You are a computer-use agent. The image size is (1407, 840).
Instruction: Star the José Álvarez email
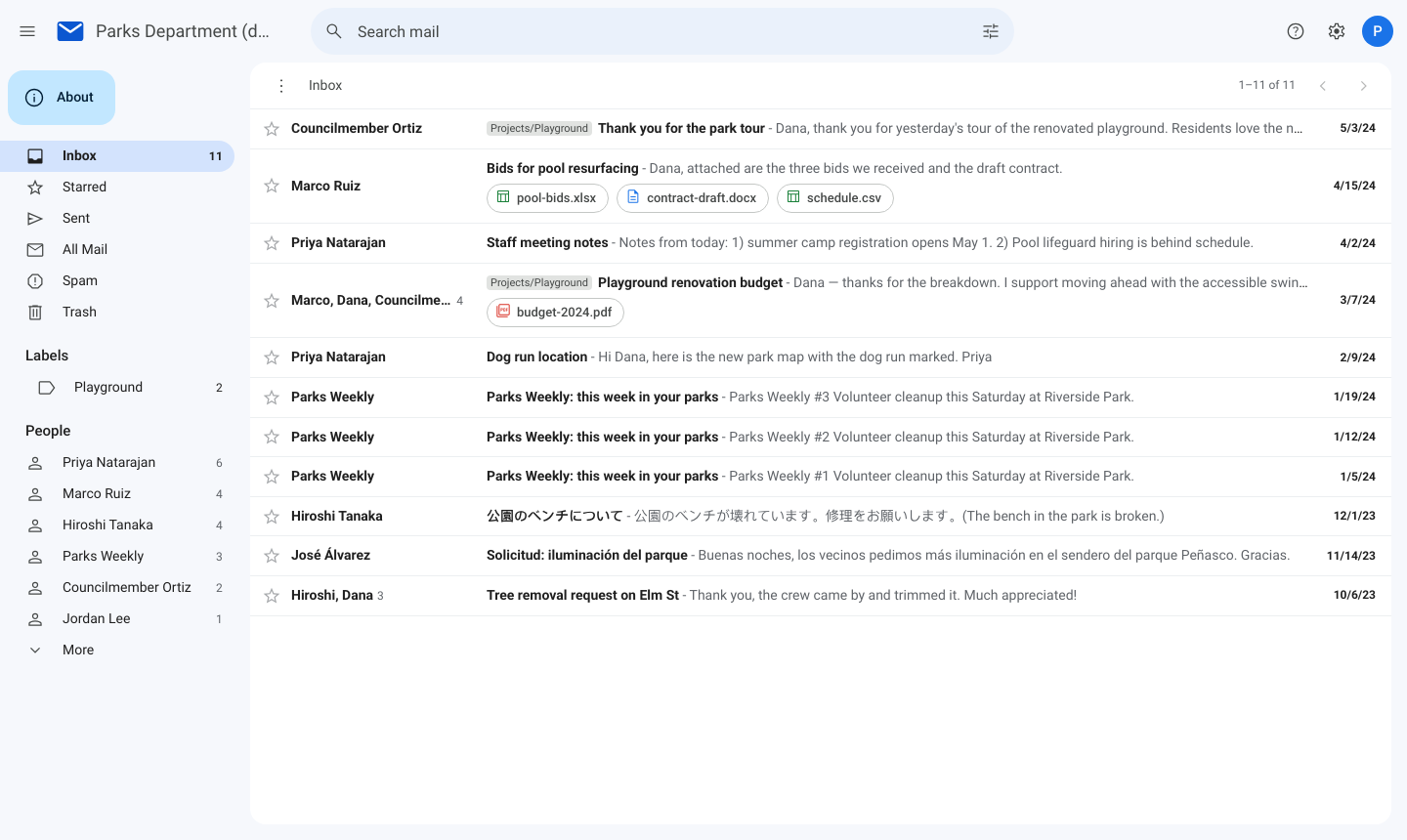pos(272,556)
